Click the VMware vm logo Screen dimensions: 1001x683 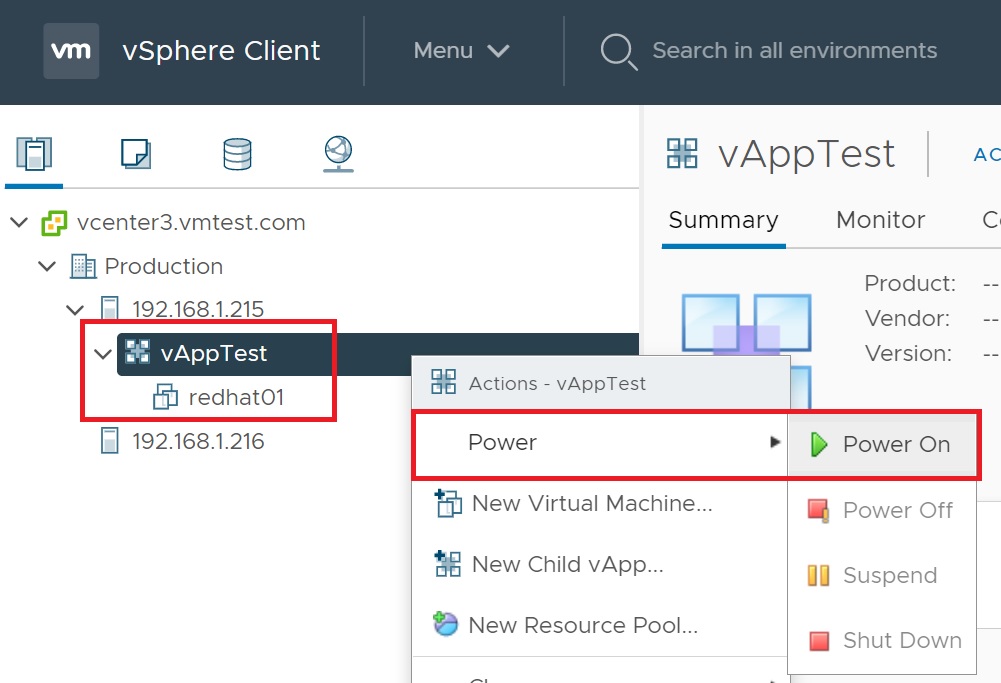(71, 50)
